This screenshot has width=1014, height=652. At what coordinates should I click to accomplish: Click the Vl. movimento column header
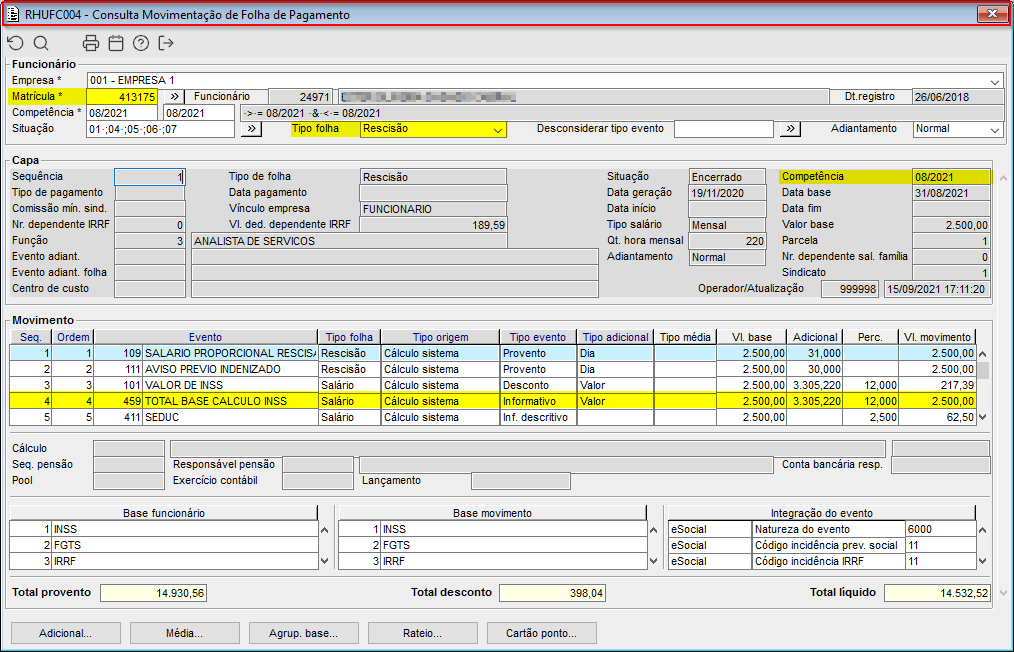click(x=935, y=337)
